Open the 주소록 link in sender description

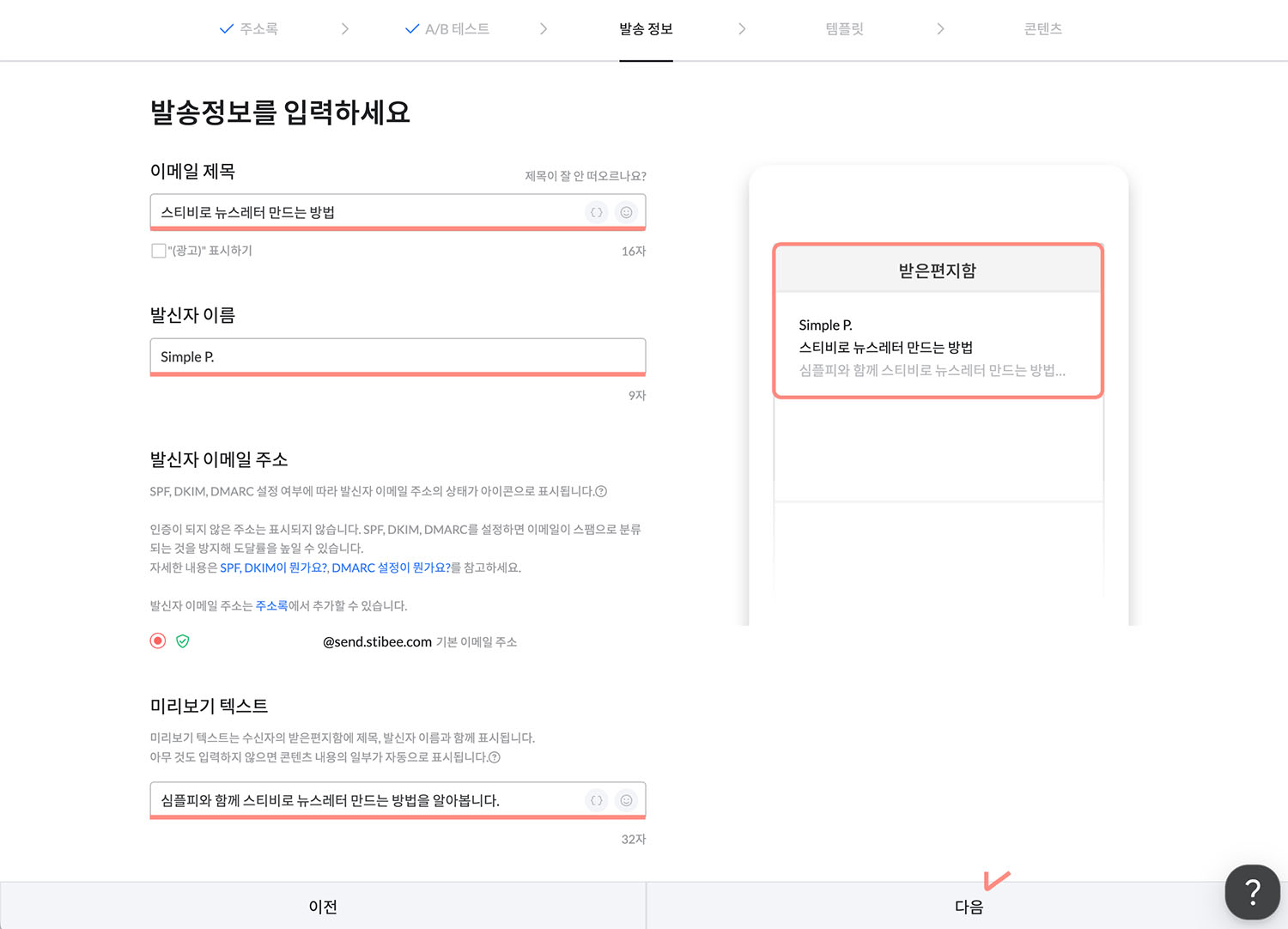(x=271, y=605)
